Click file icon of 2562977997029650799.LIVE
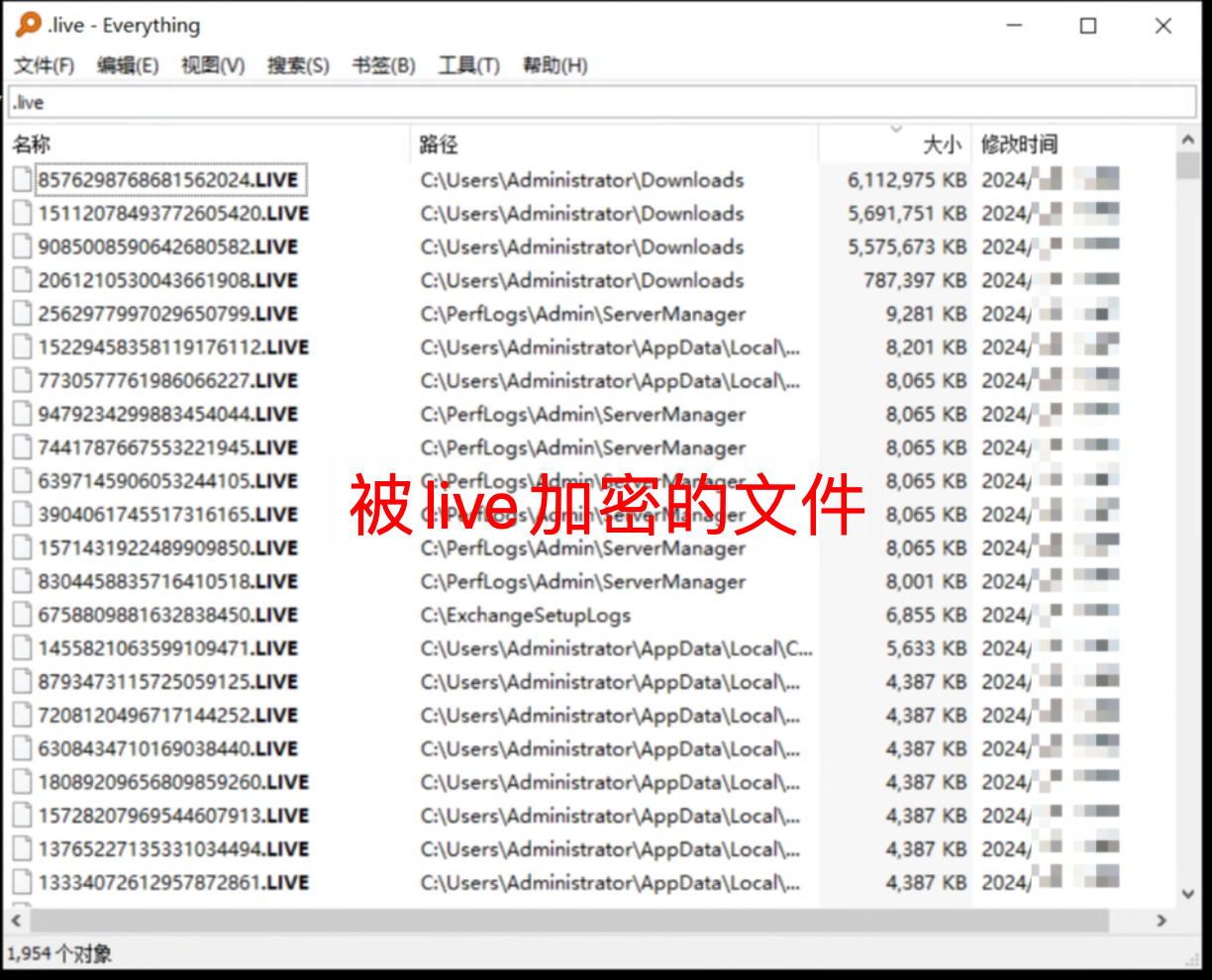1212x980 pixels. [22, 314]
